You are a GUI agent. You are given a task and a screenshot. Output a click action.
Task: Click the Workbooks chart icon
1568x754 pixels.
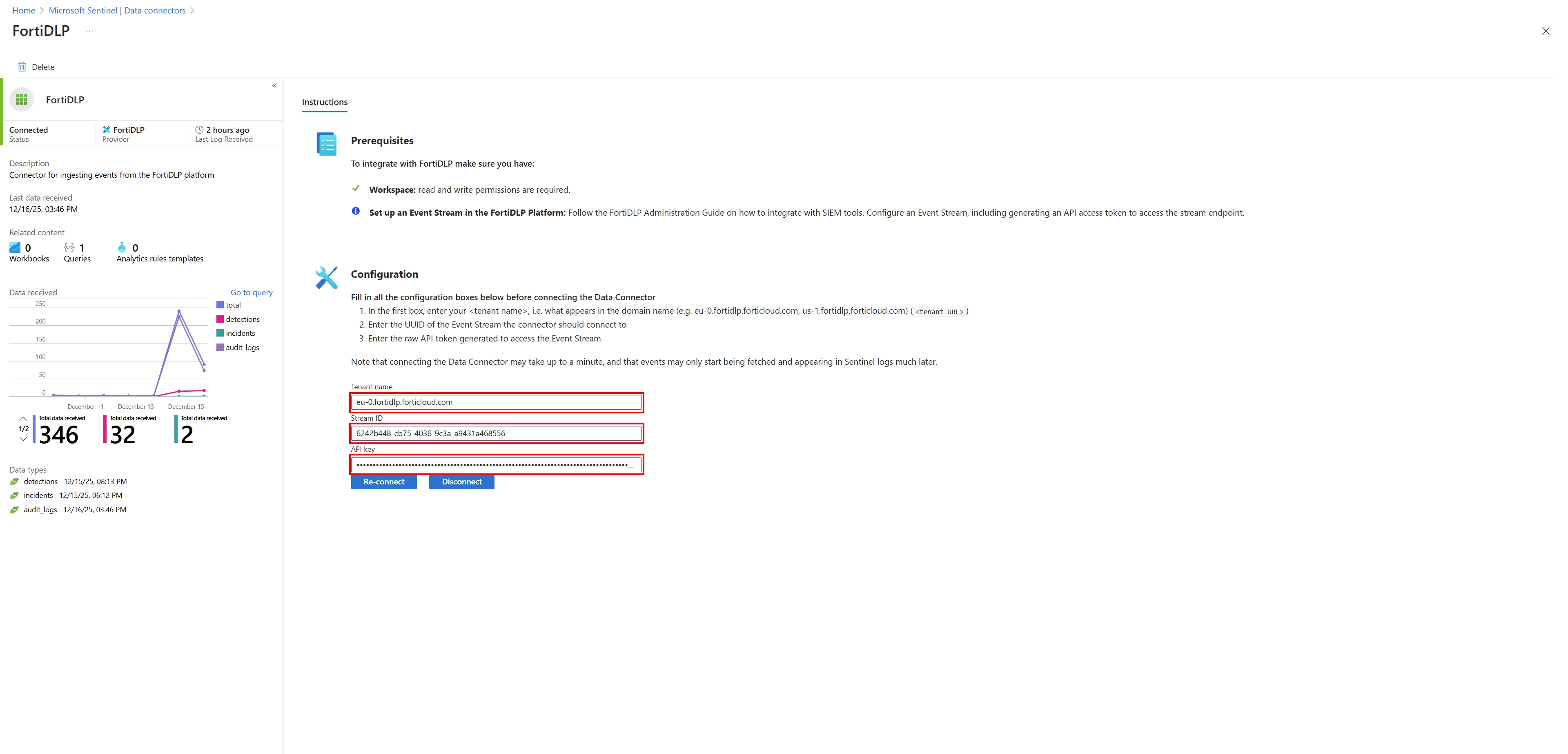pyautogui.click(x=15, y=247)
